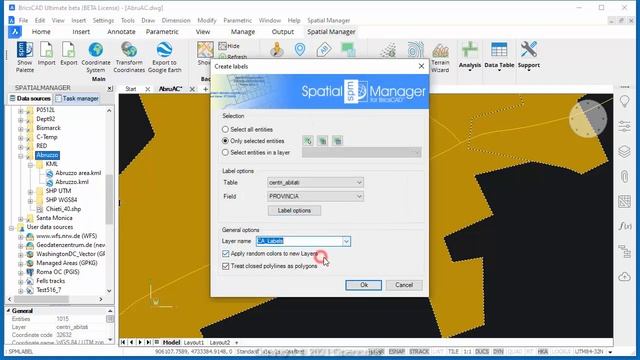
Task: Click the new drawing tab plus button
Action: (x=205, y=89)
